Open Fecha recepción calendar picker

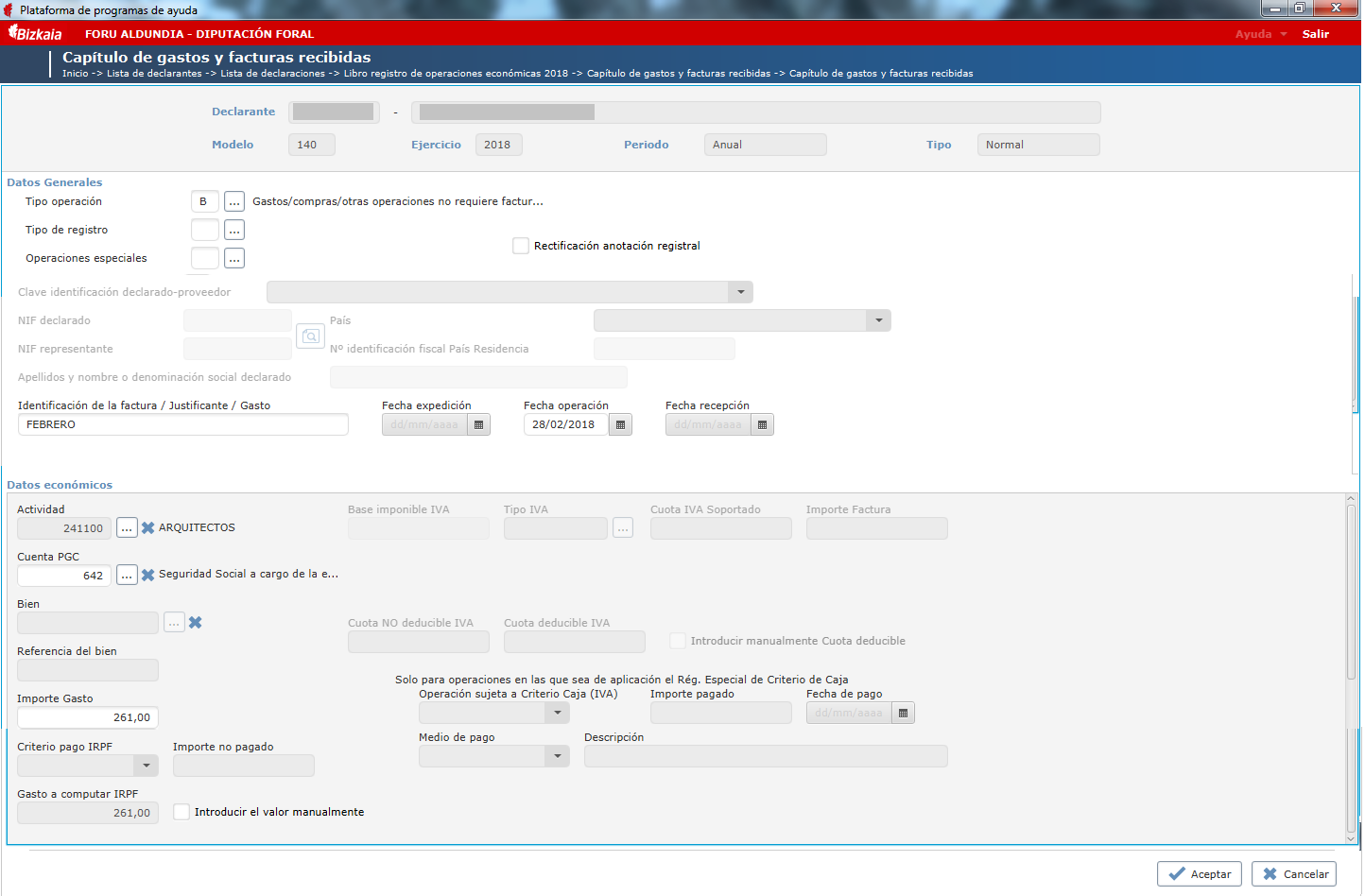pyautogui.click(x=763, y=424)
